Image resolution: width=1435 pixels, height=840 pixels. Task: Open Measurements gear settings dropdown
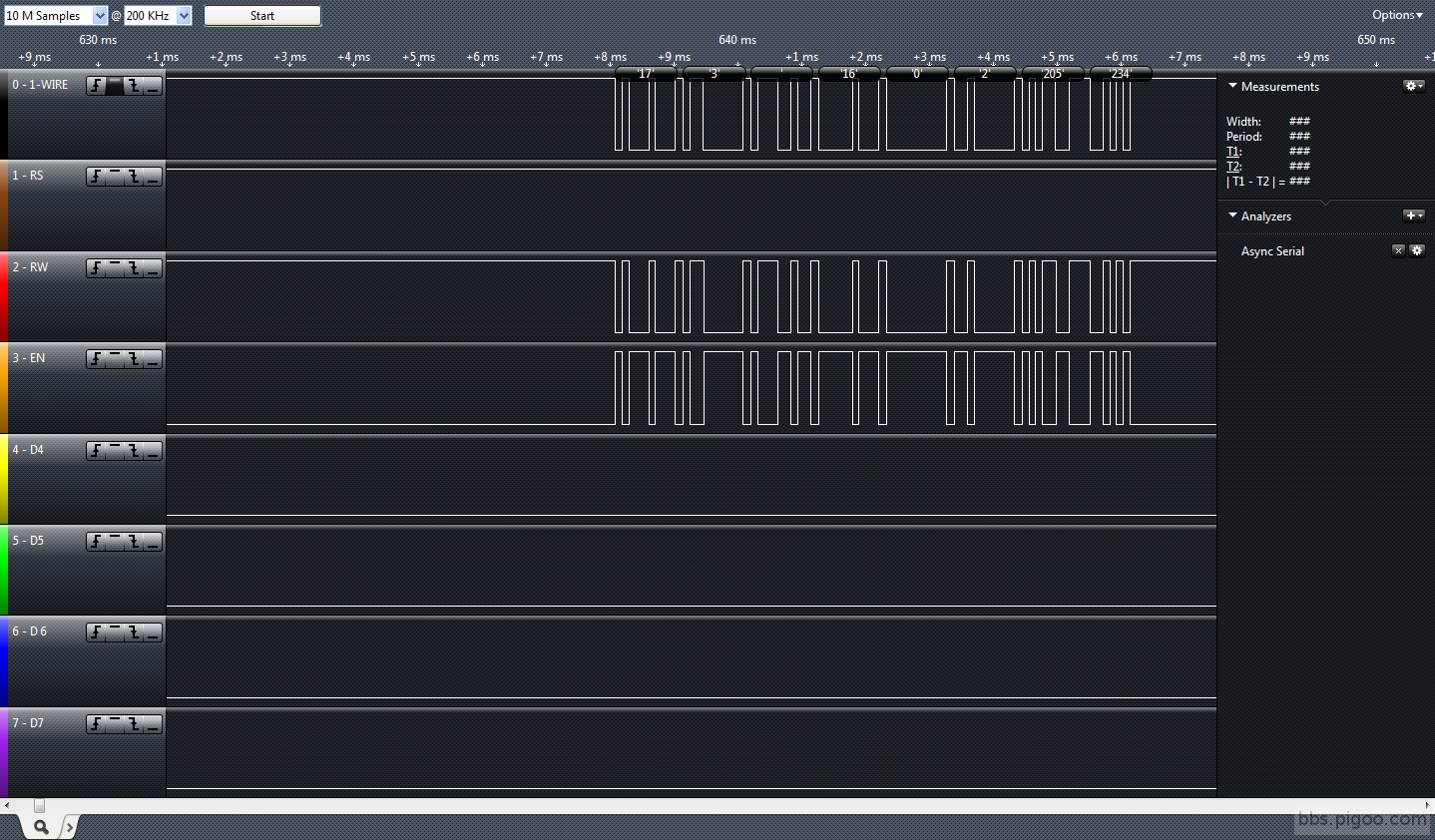pyautogui.click(x=1414, y=87)
